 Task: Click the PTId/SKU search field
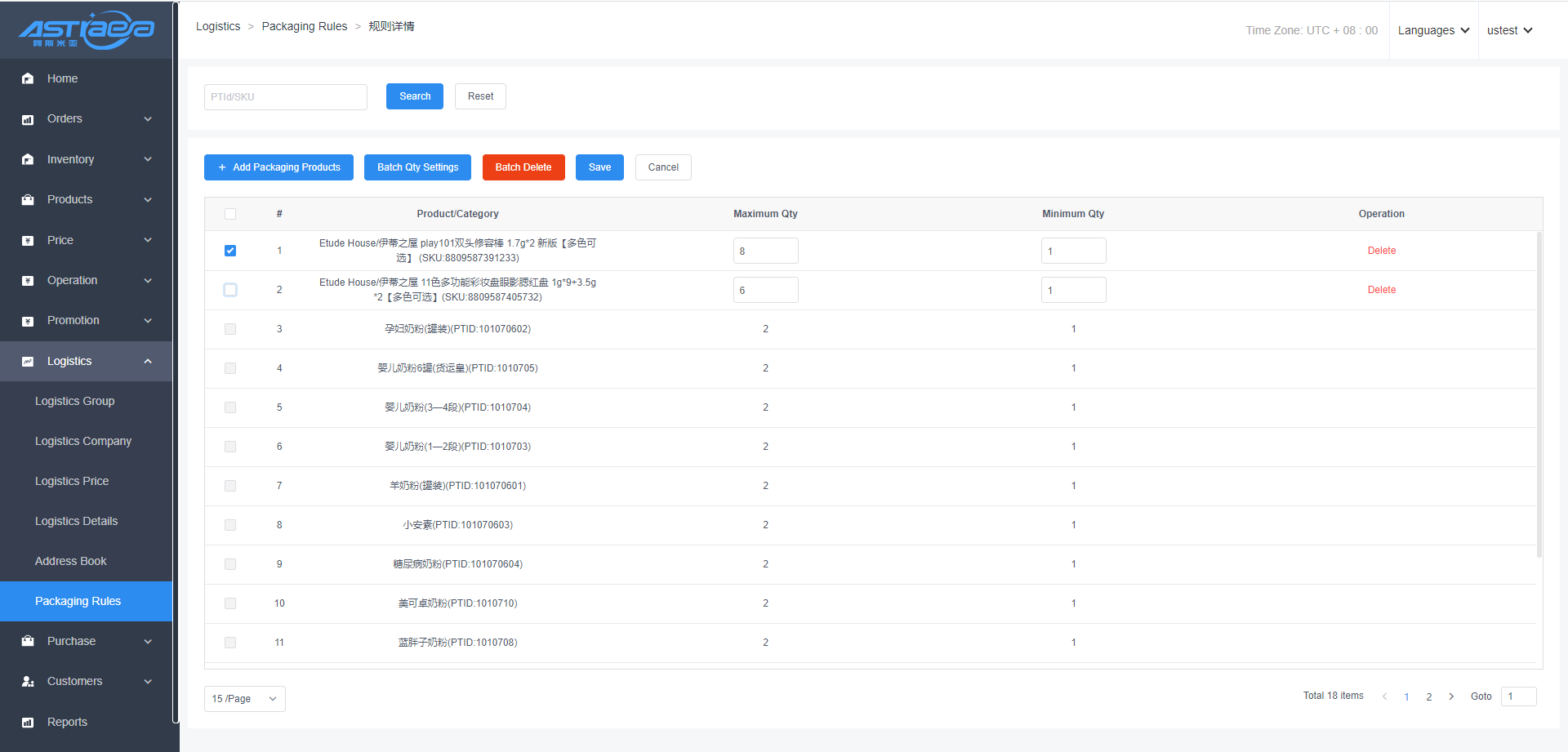coord(285,96)
